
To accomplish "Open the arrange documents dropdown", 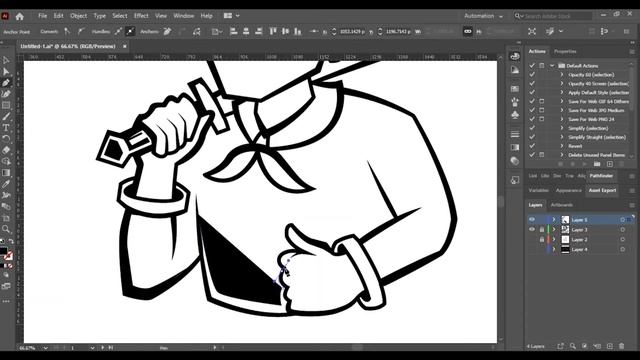I will [232, 16].
